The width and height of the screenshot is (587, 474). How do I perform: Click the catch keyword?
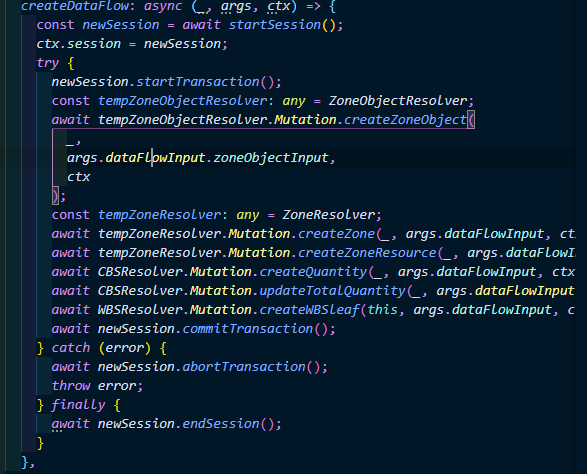71,348
